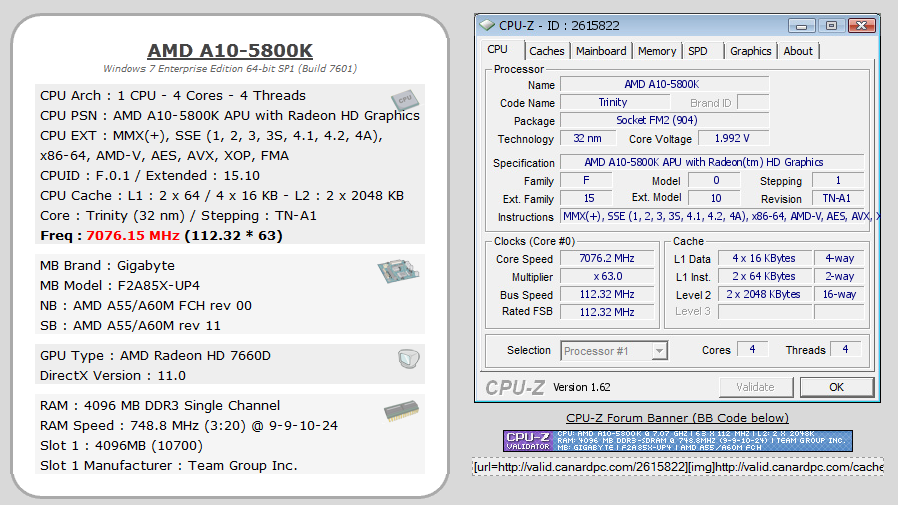The width and height of the screenshot is (898, 505).
Task: Select the SPD tab
Action: click(x=698, y=51)
